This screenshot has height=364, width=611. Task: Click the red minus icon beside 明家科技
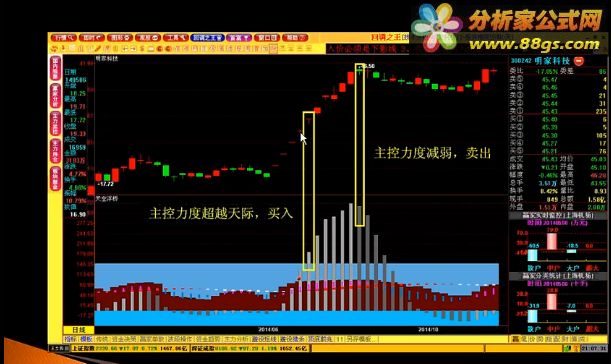[x=579, y=61]
